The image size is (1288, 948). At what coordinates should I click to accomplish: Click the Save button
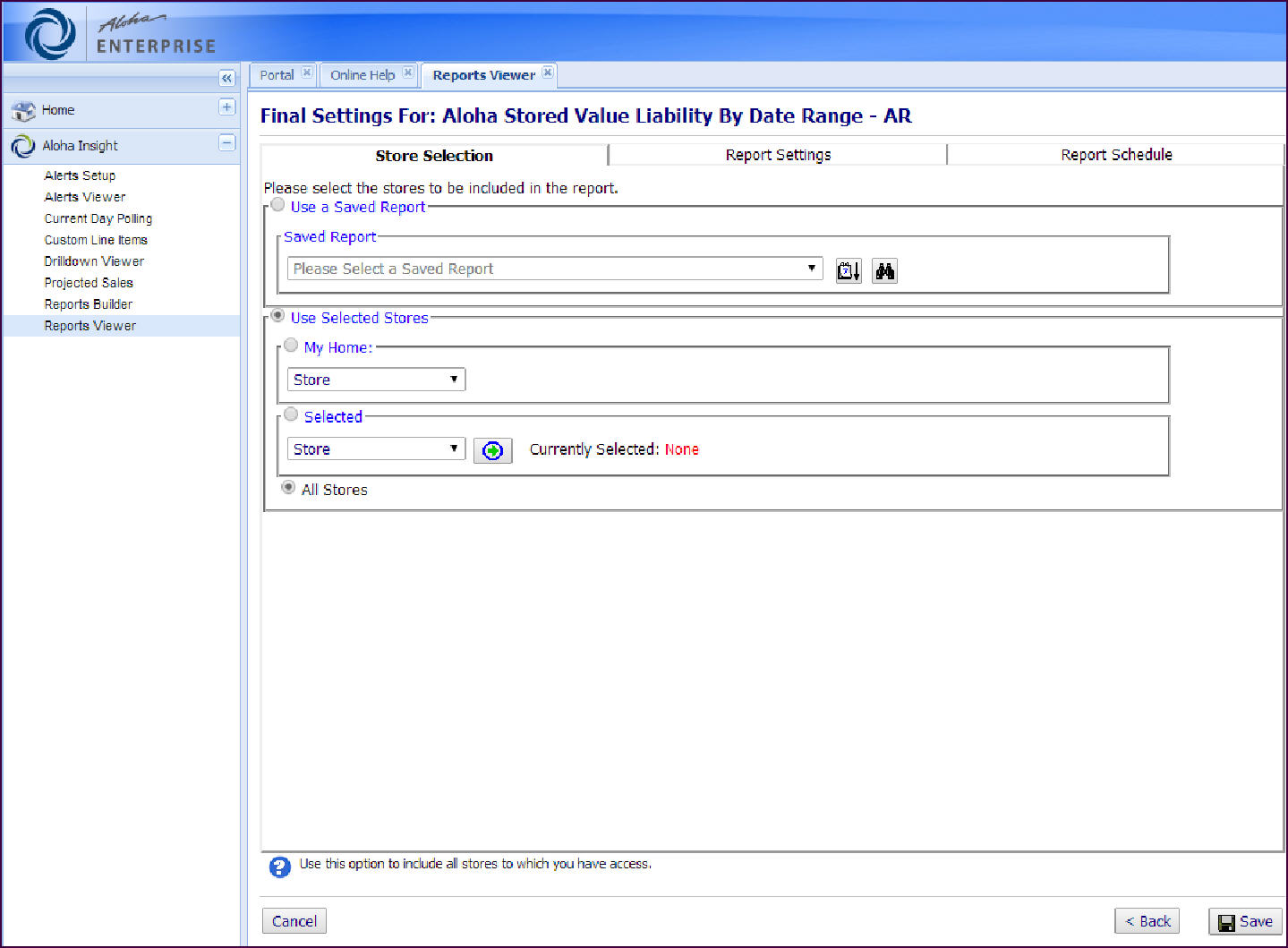click(1246, 921)
